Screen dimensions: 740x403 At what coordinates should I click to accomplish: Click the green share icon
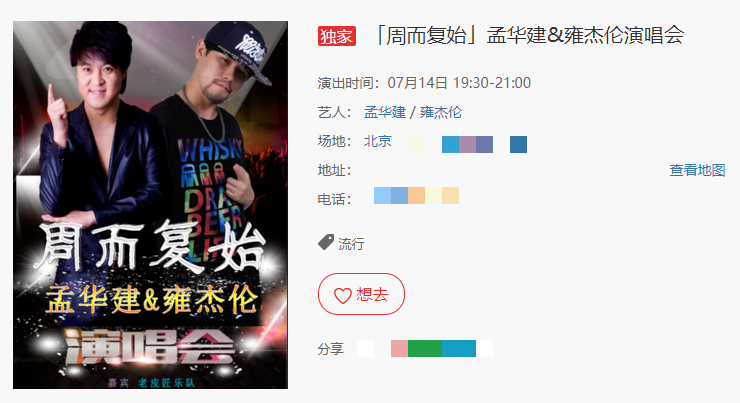pos(425,348)
